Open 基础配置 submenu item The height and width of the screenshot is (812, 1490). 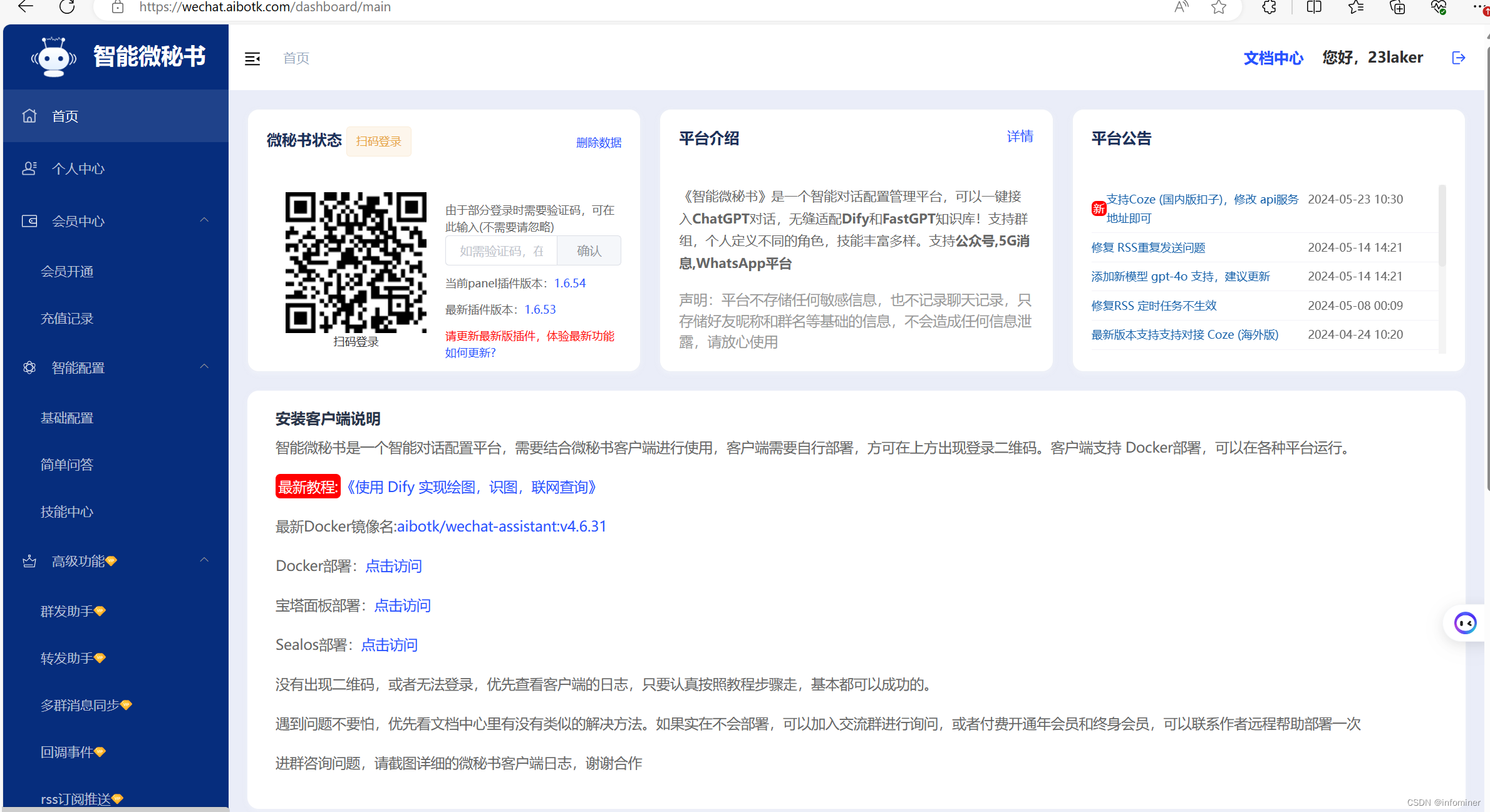pyautogui.click(x=67, y=418)
